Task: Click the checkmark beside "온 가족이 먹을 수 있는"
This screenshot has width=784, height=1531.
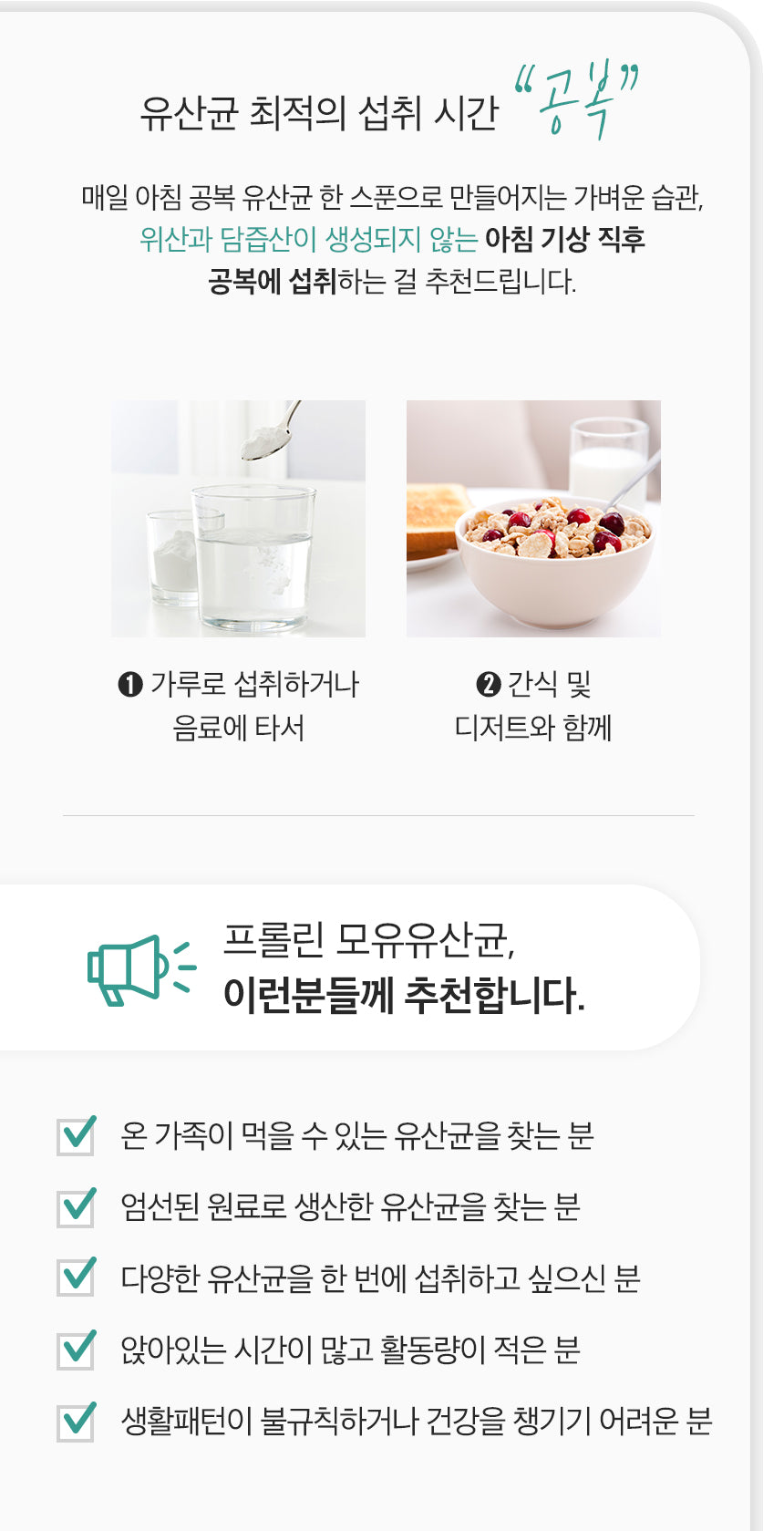Action: [77, 1135]
